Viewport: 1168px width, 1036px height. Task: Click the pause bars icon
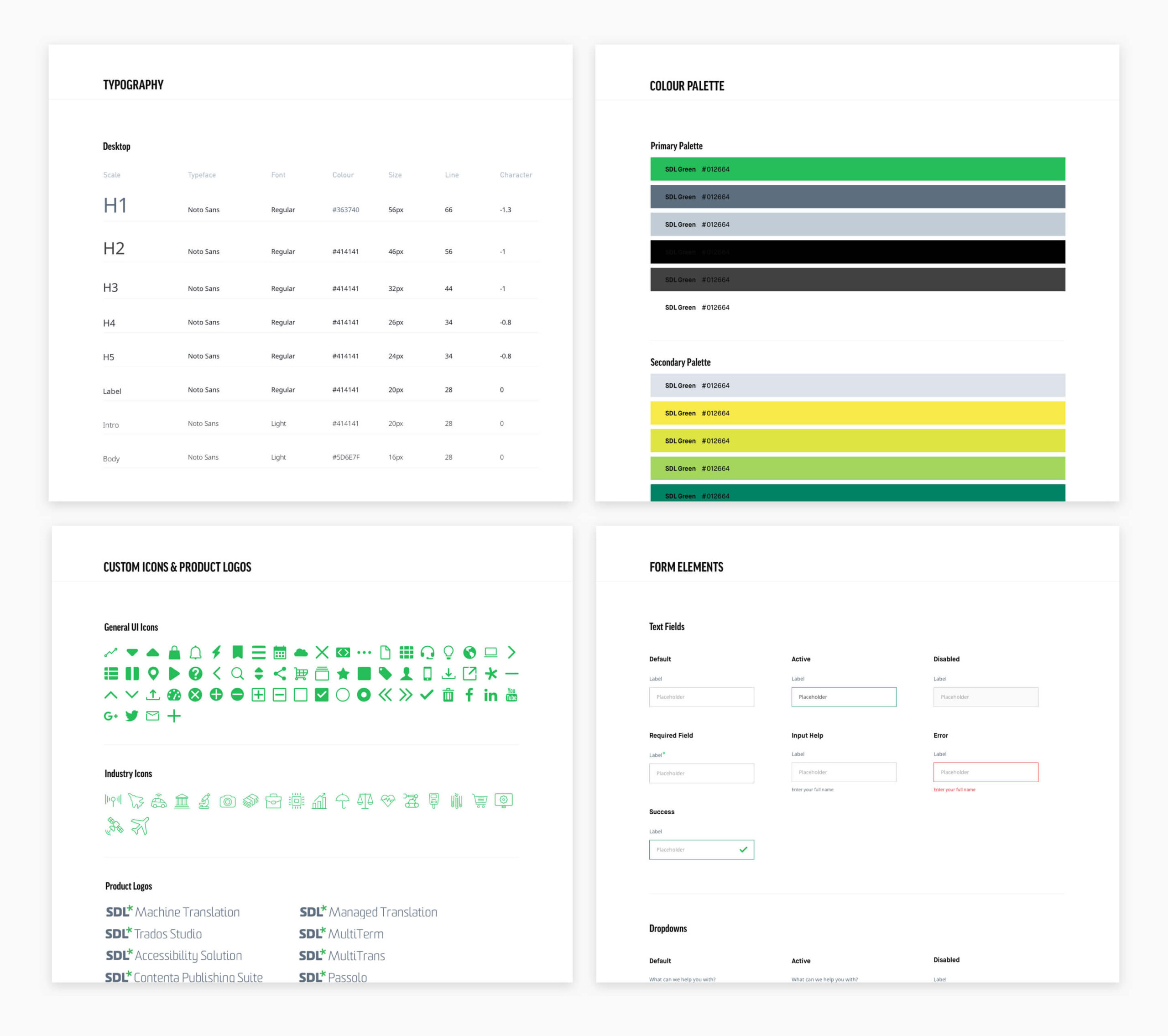(132, 674)
